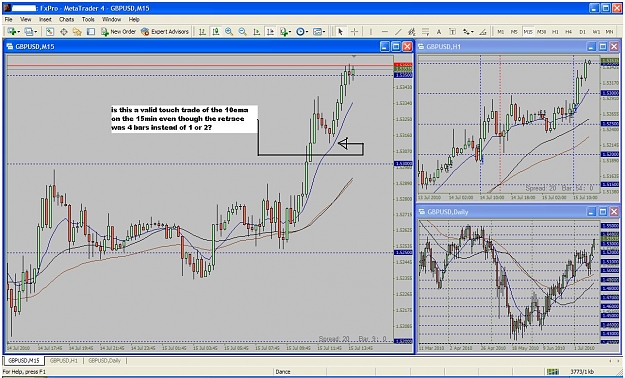
Task: Select the equidistant channel tool
Action: point(412,32)
